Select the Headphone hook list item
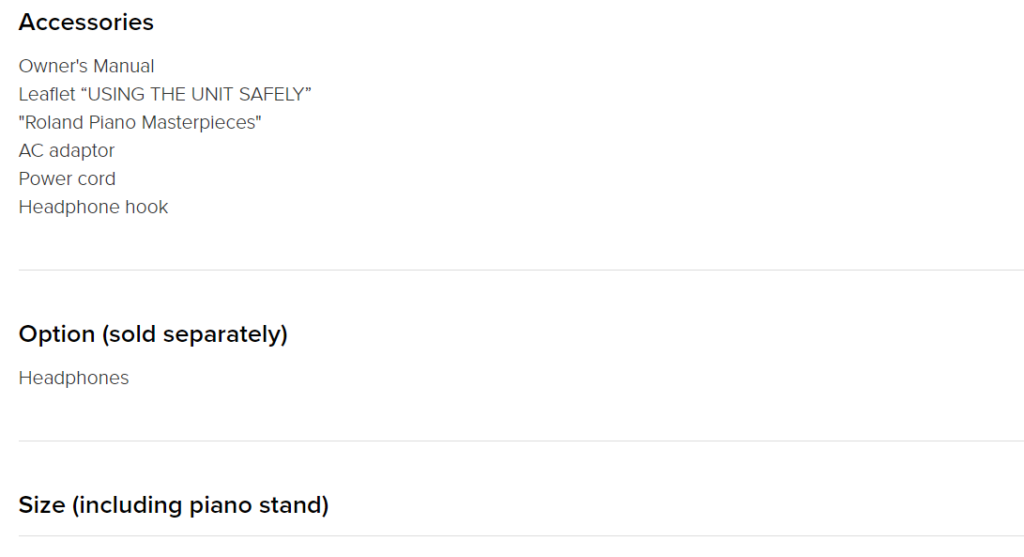This screenshot has height=557, width=1024. (93, 207)
